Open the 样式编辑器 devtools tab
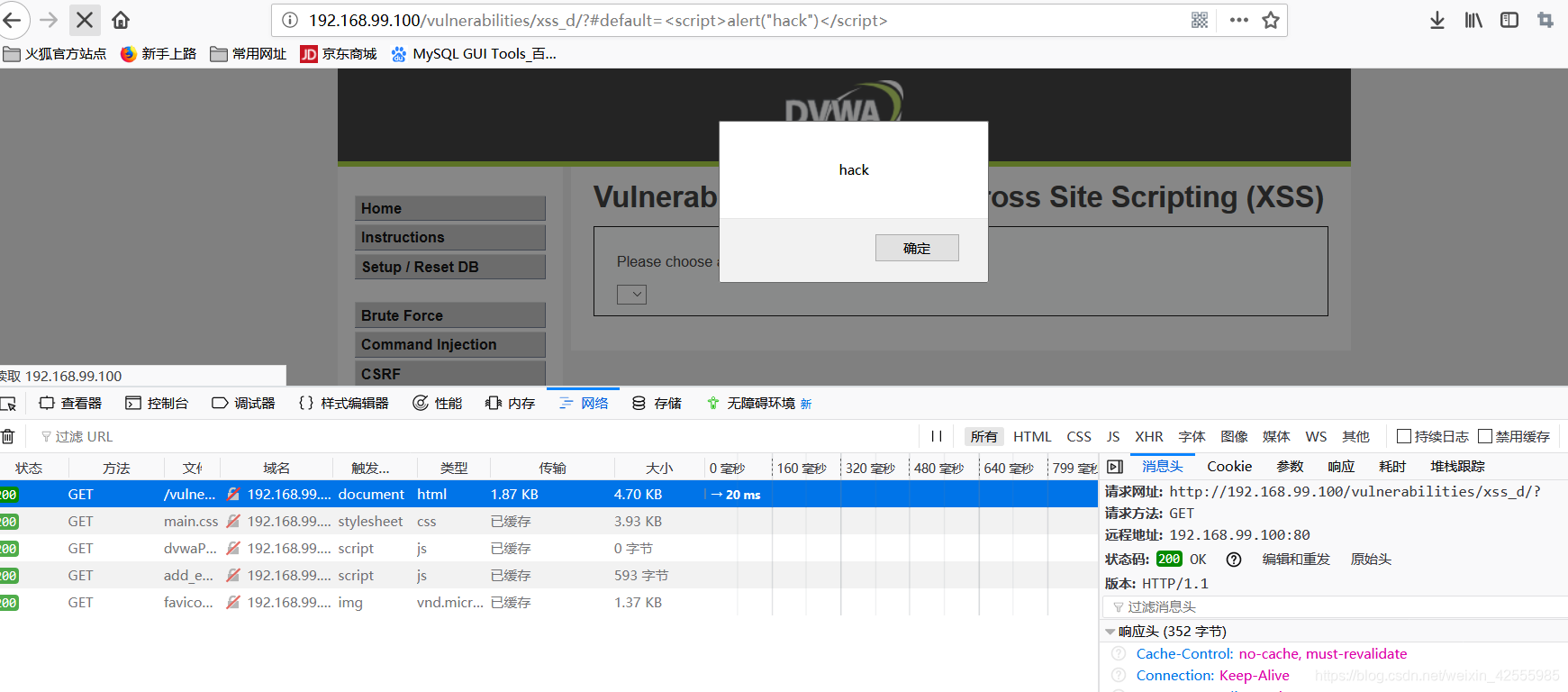The height and width of the screenshot is (692, 1568). tap(343, 403)
